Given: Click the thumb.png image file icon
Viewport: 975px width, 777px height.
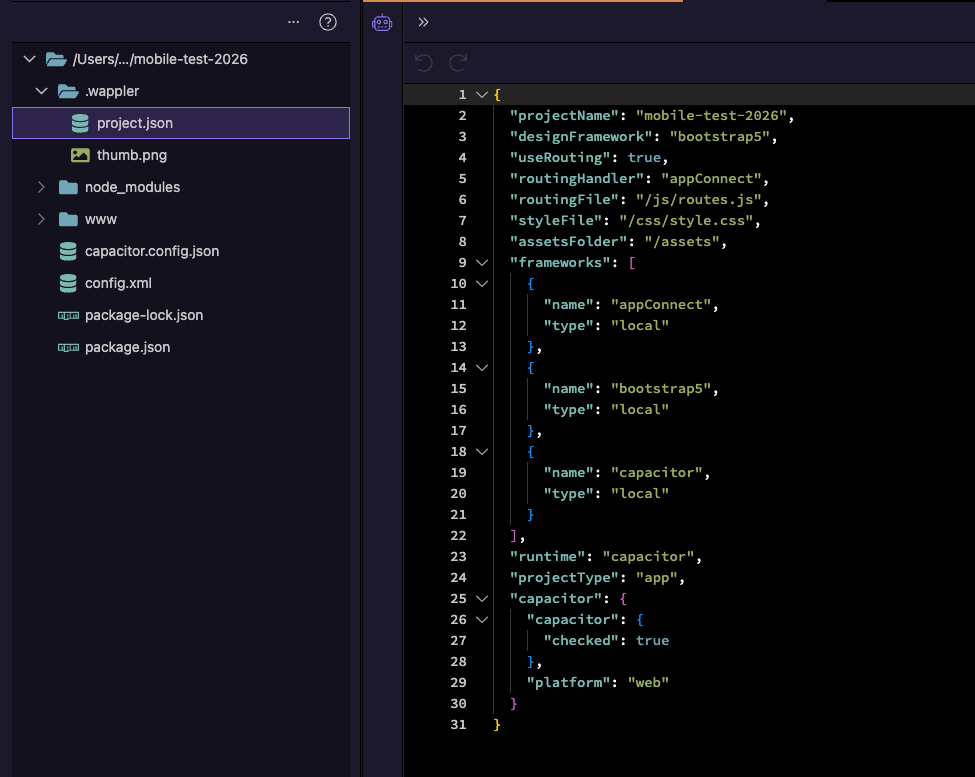Looking at the screenshot, I should coord(80,155).
